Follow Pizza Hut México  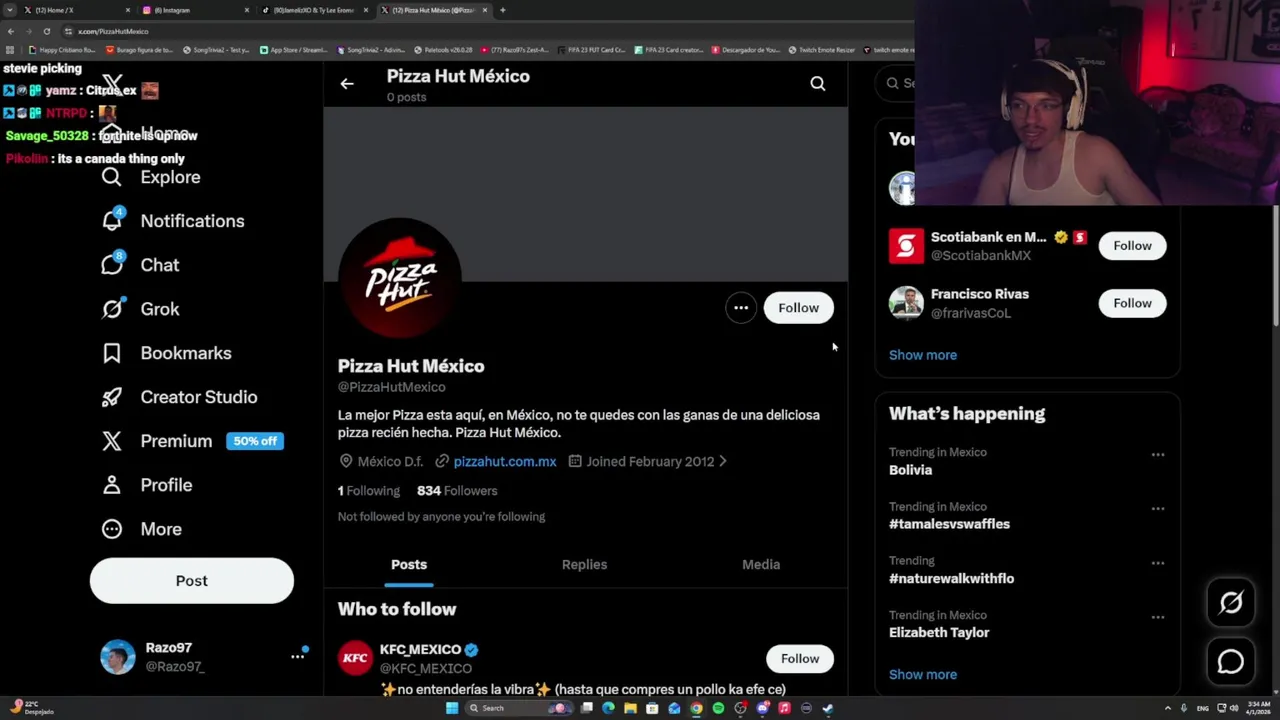tap(798, 308)
